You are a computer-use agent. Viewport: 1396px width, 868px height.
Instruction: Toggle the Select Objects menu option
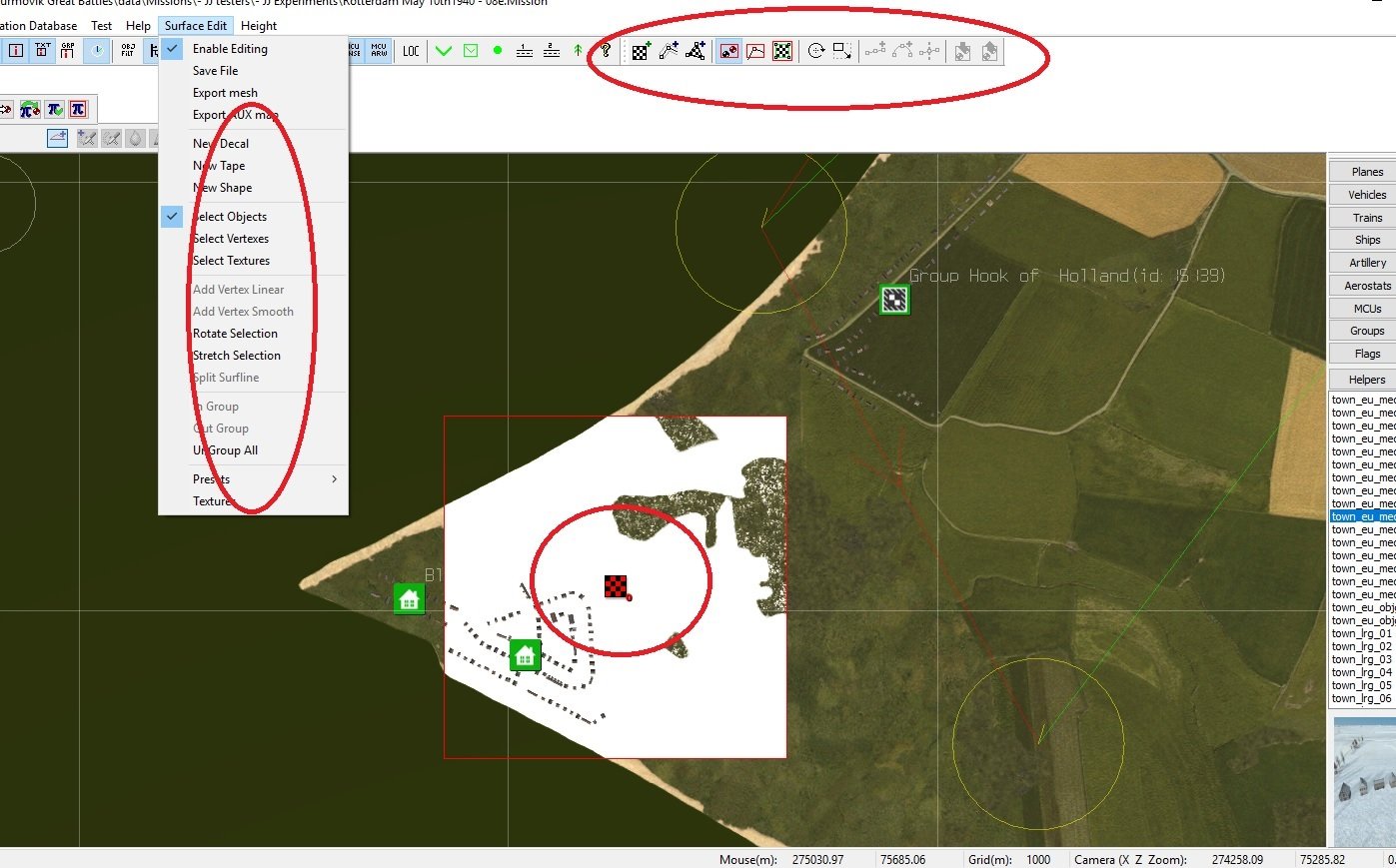pyautogui.click(x=230, y=217)
